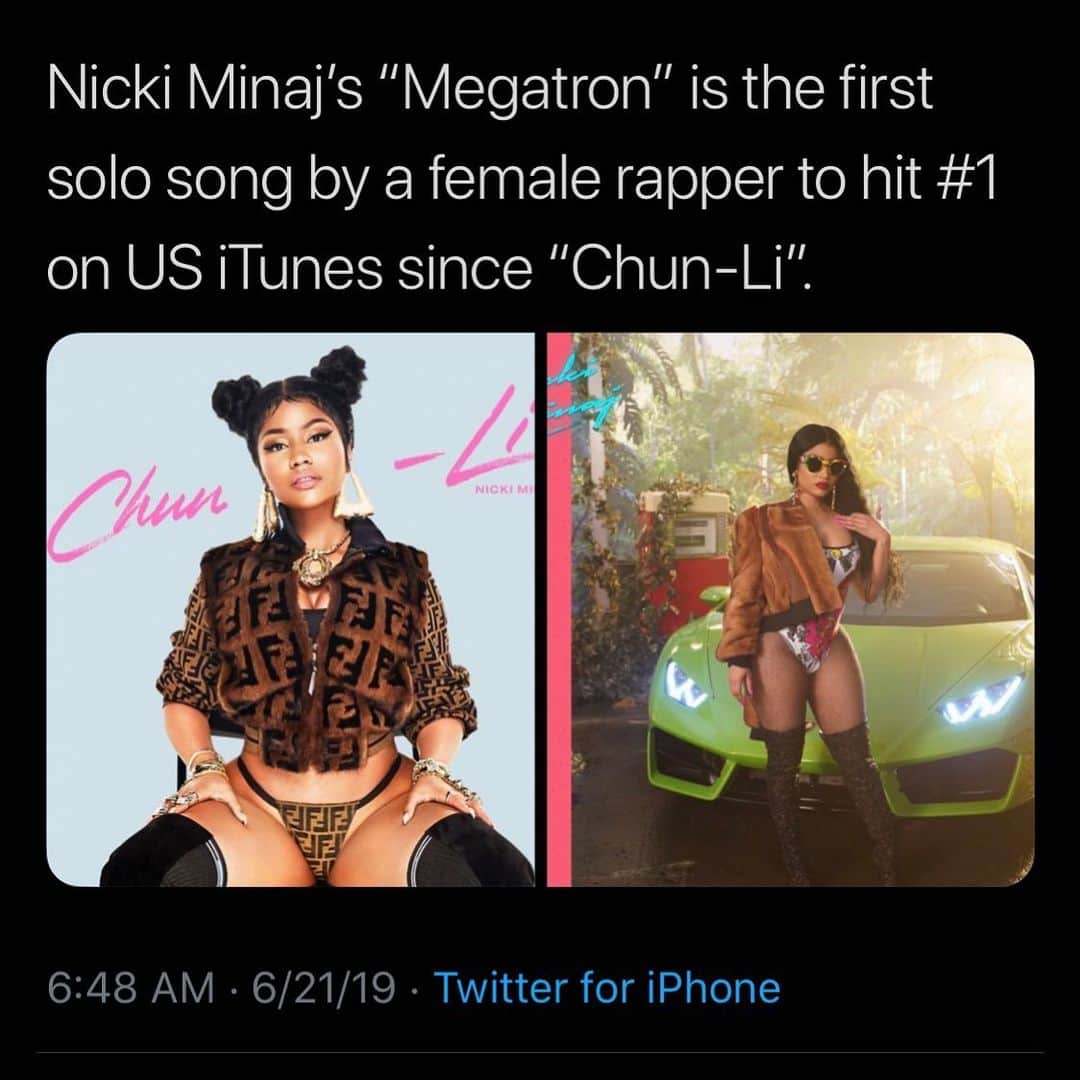Open the Chun-Li cover art image

[291, 610]
